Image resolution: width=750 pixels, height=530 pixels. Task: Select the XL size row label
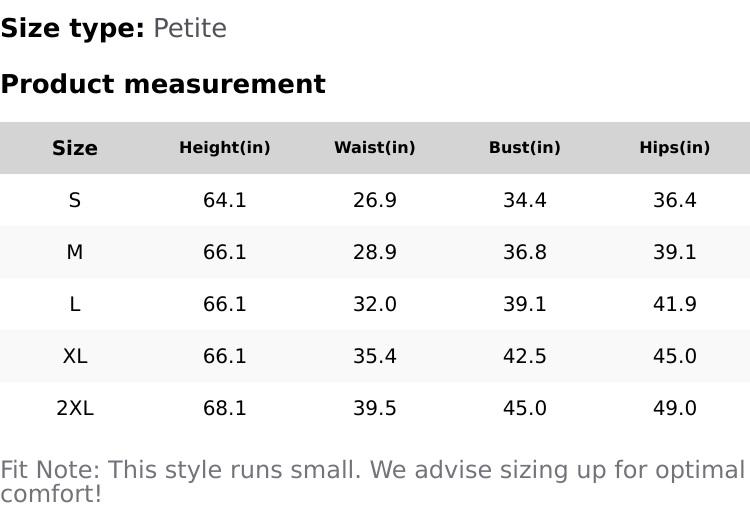coord(75,356)
